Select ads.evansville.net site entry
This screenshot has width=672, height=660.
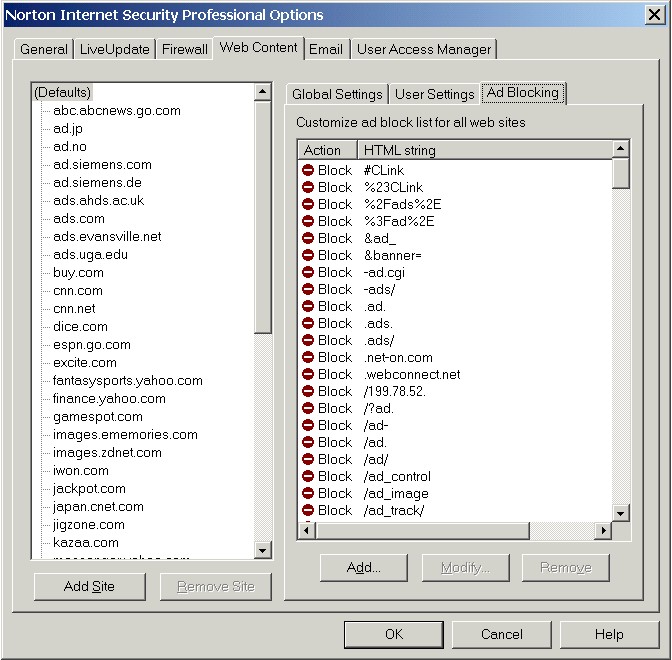107,237
